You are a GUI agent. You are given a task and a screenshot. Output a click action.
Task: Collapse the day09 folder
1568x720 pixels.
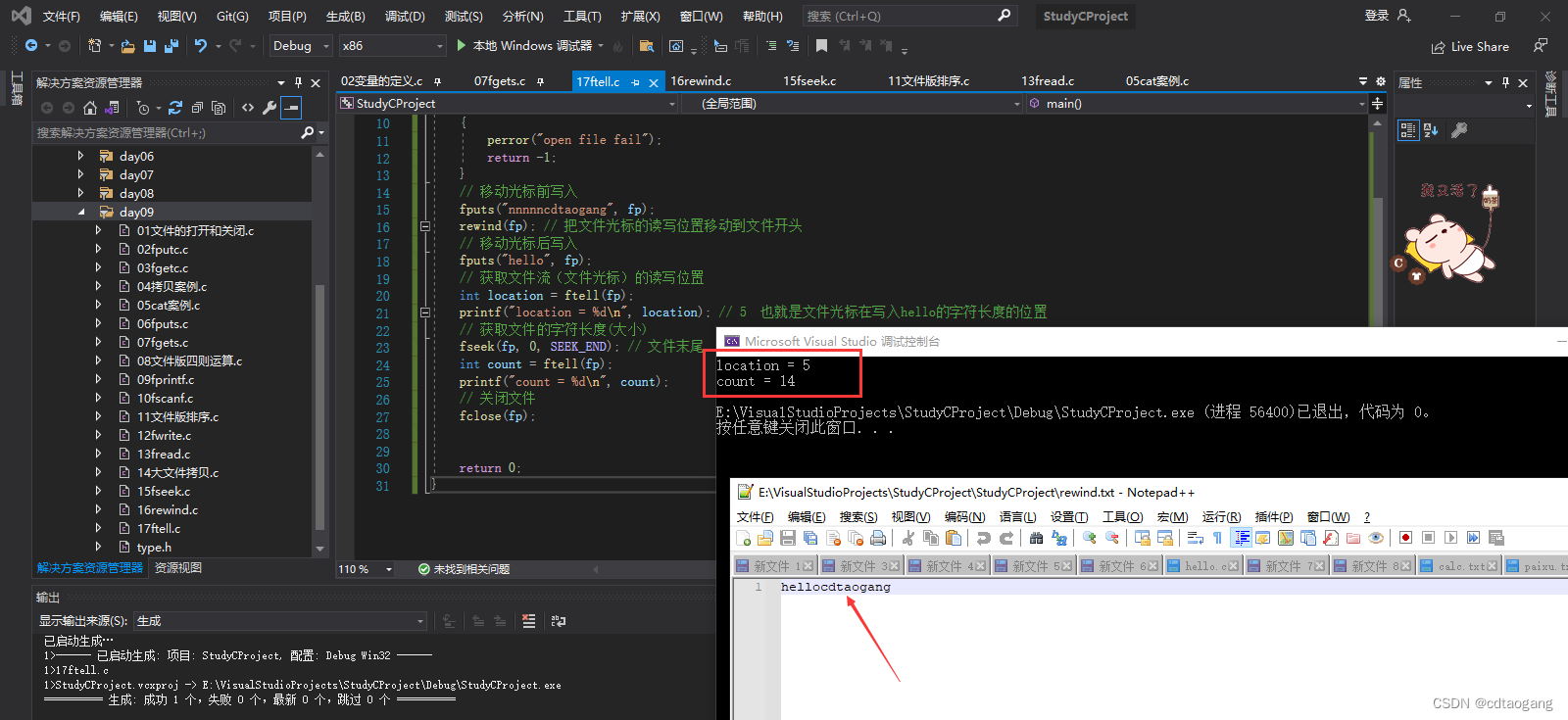(80, 212)
